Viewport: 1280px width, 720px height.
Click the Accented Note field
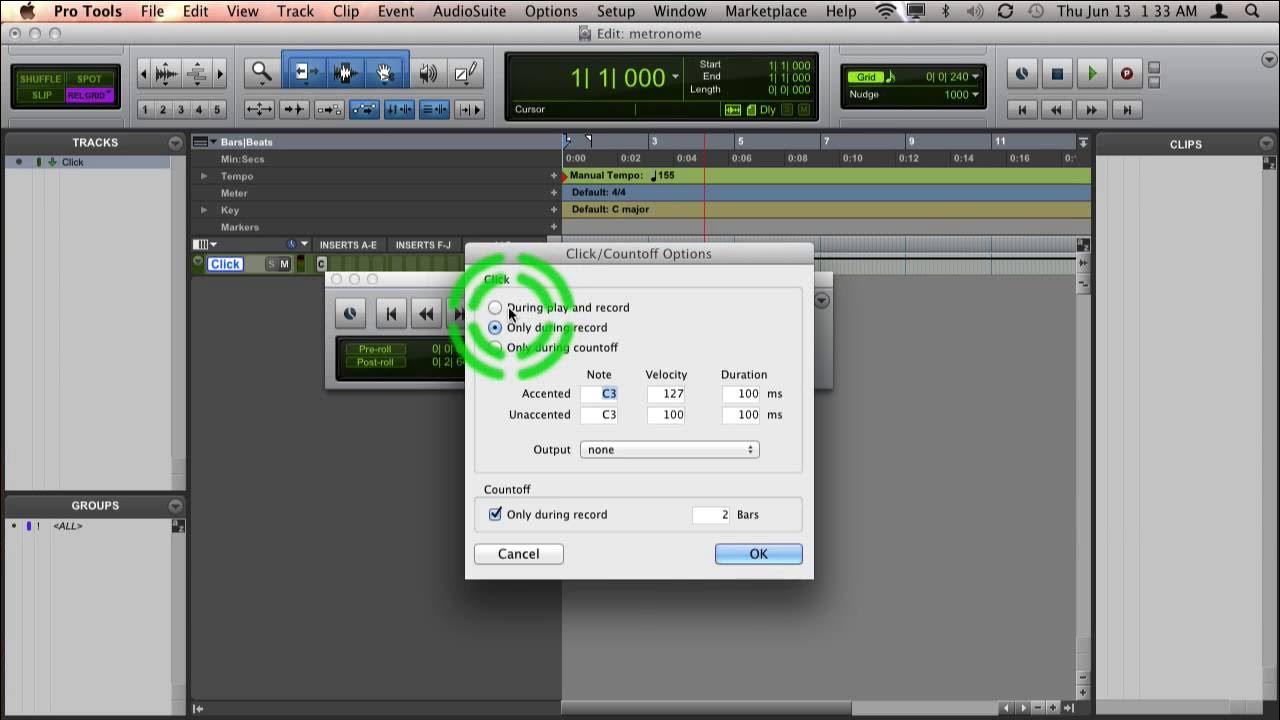[600, 394]
